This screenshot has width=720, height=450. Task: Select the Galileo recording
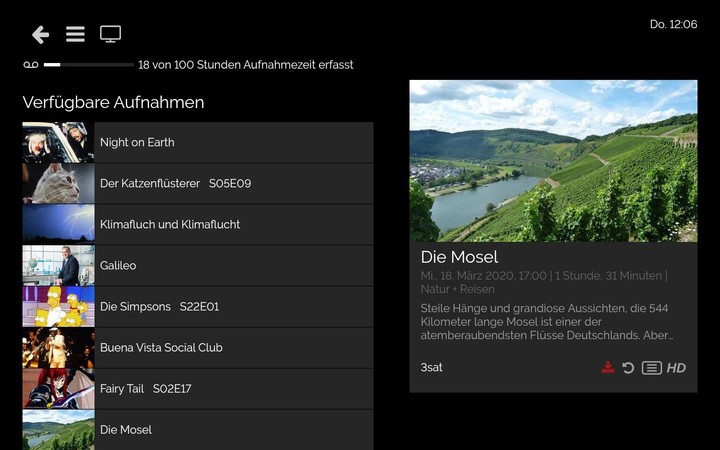pos(198,265)
